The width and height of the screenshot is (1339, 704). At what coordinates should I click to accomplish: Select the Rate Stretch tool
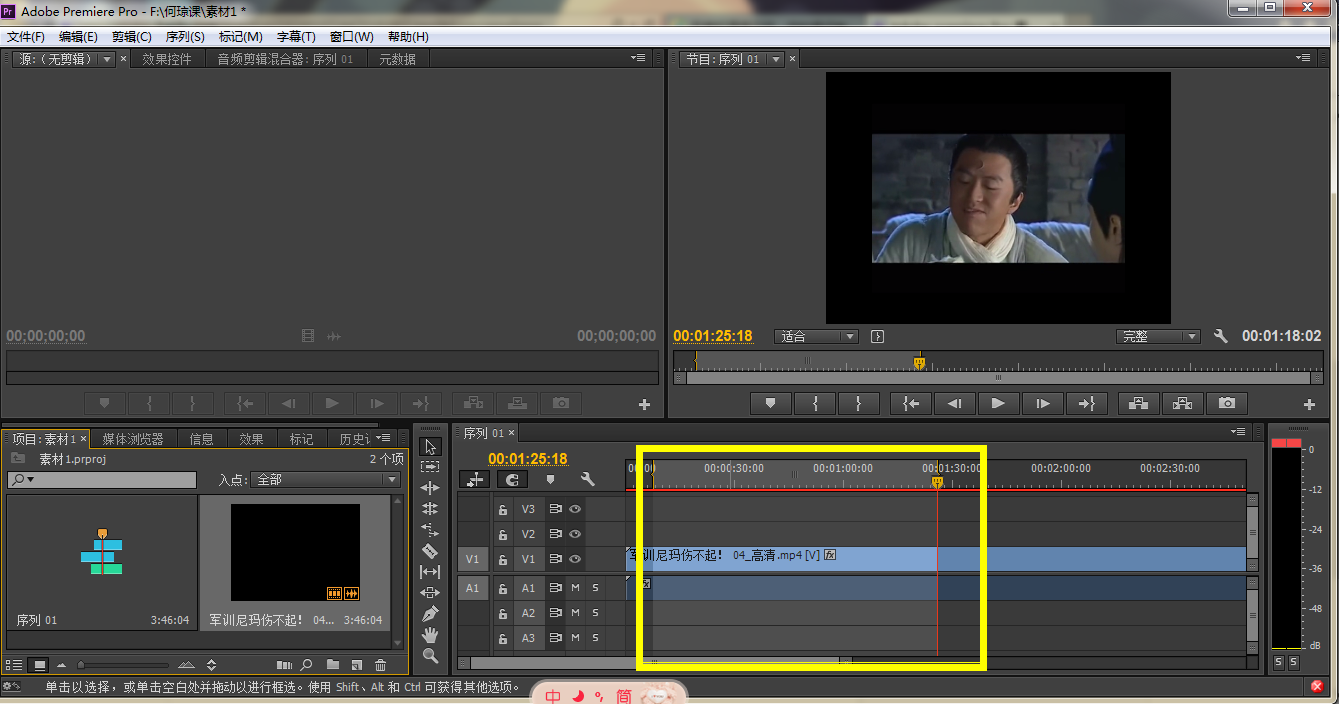point(430,530)
